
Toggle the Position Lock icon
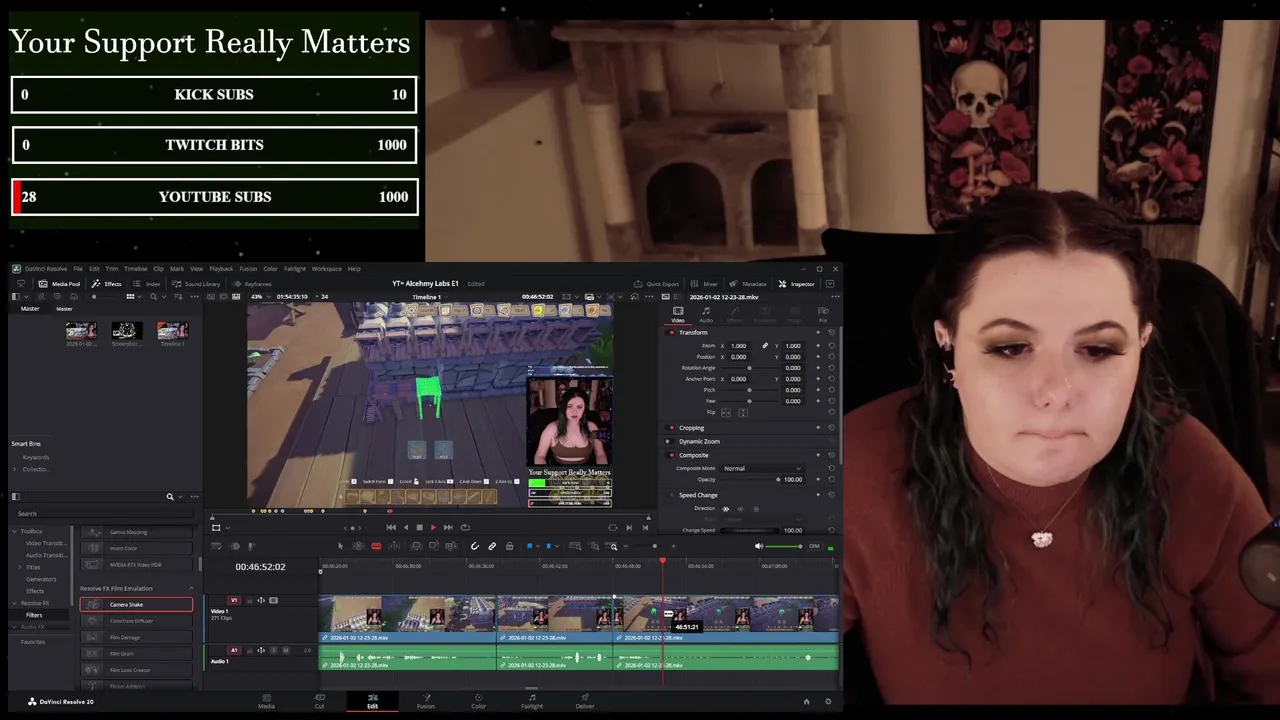(509, 546)
